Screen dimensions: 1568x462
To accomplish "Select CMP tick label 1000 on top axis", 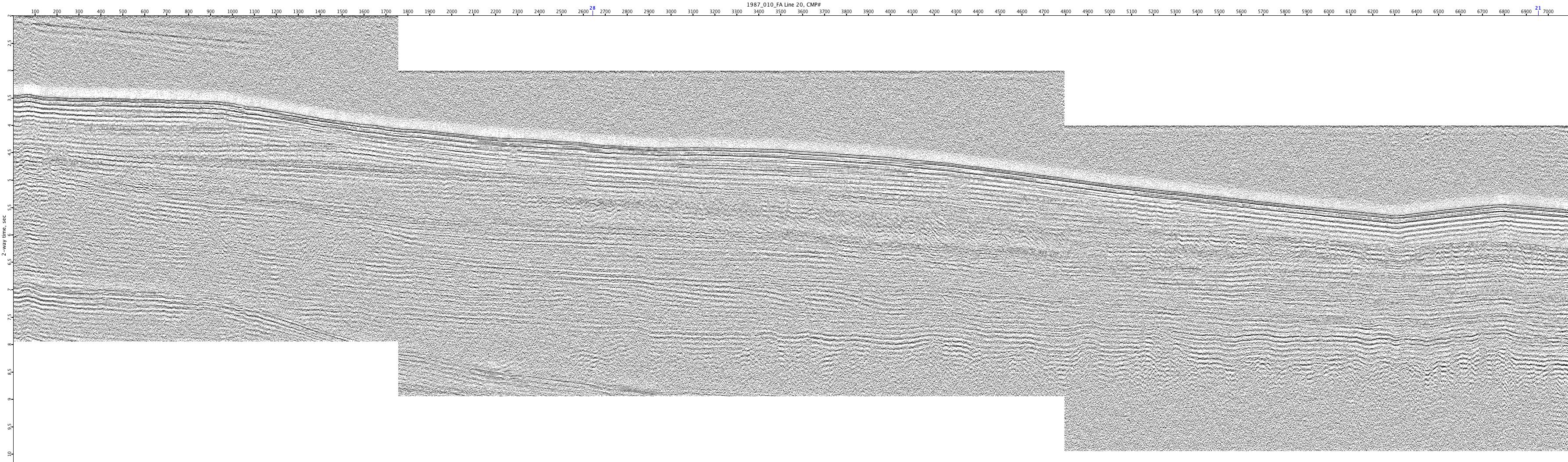I will (232, 12).
